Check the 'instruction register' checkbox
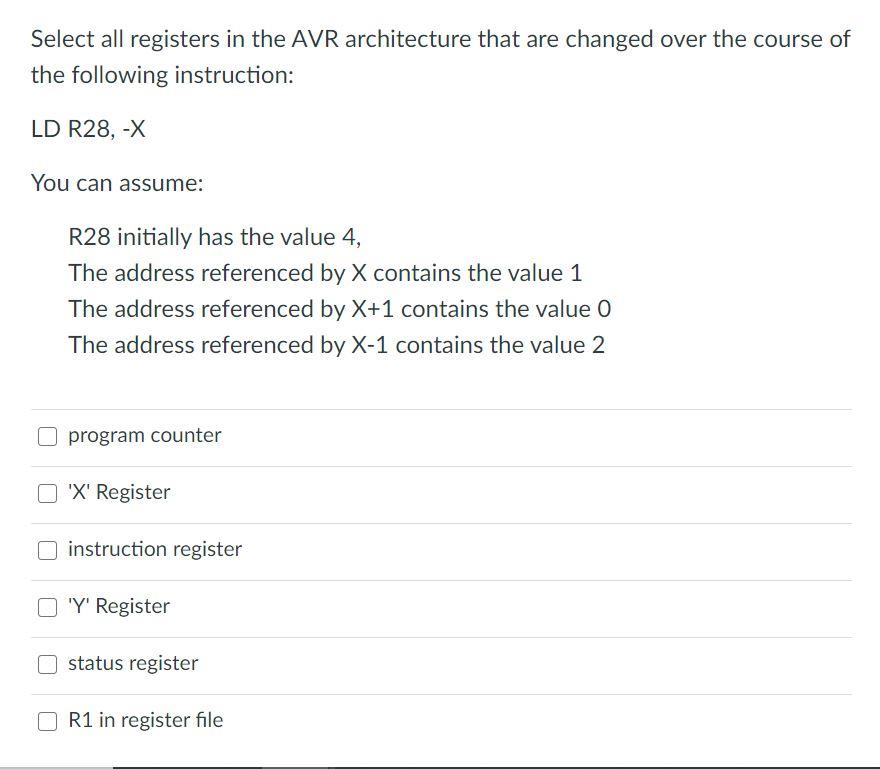Viewport: 880px width, 769px height. (46, 549)
